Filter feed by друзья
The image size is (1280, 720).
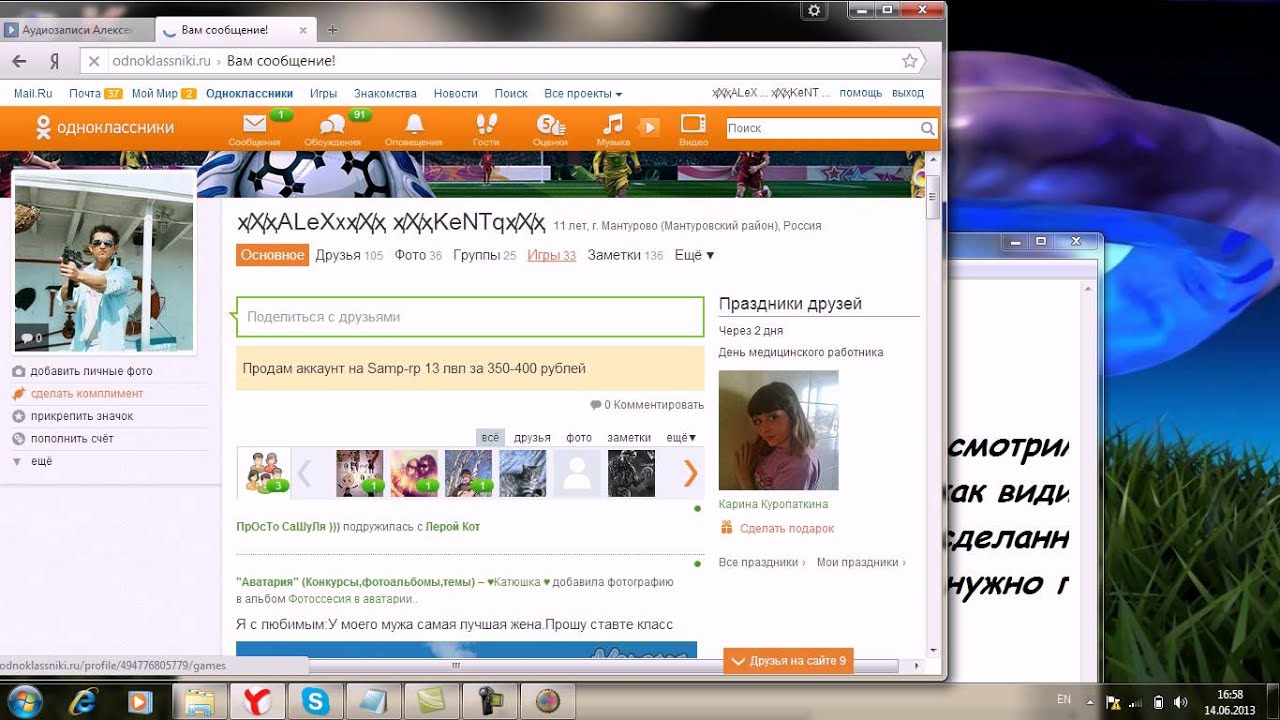tap(532, 437)
